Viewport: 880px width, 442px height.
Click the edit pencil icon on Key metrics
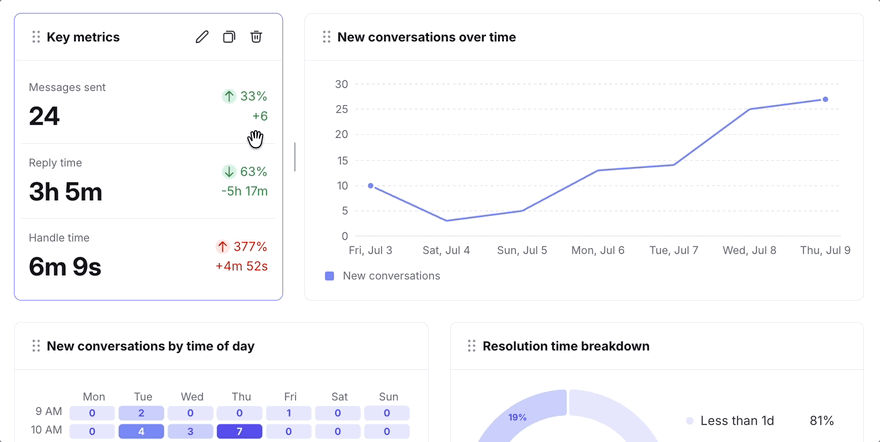point(202,37)
